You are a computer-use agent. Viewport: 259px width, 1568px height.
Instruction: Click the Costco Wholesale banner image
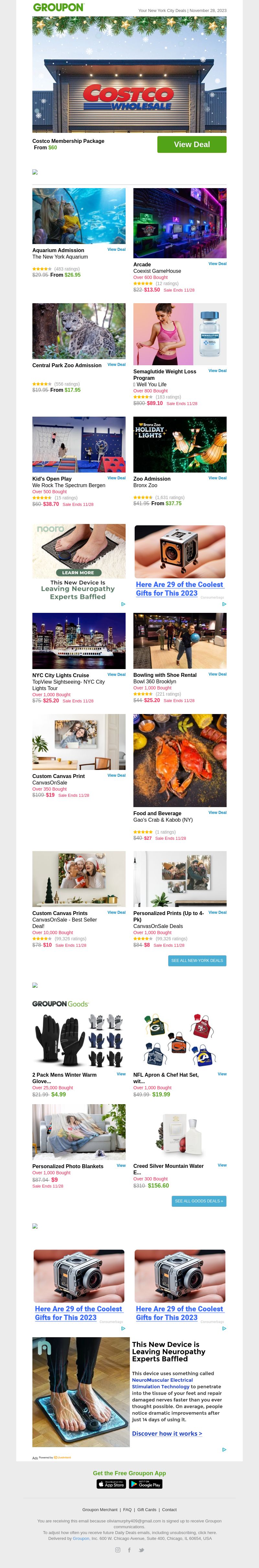coord(129,74)
